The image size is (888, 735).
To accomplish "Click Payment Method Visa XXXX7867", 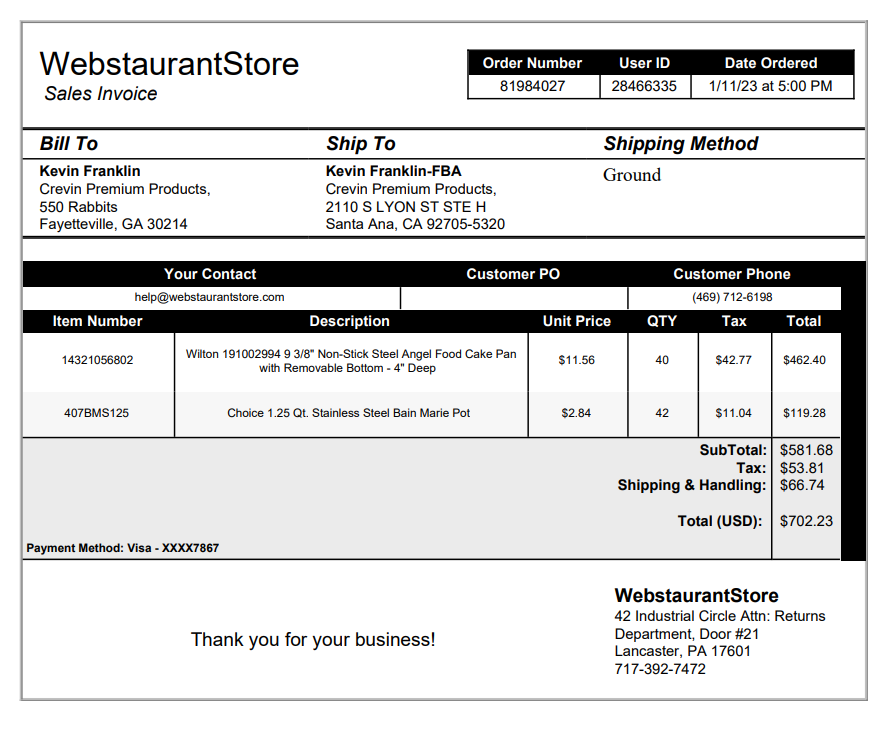I will 122,548.
